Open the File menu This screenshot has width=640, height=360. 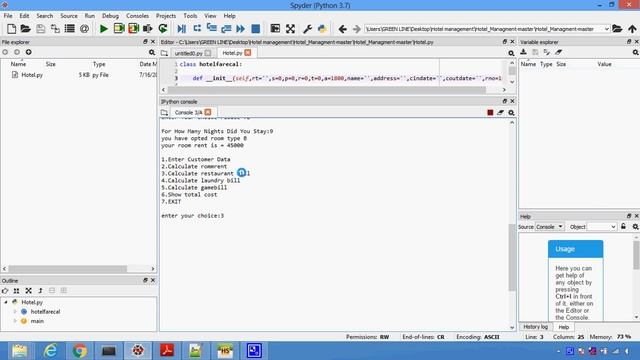click(8, 16)
